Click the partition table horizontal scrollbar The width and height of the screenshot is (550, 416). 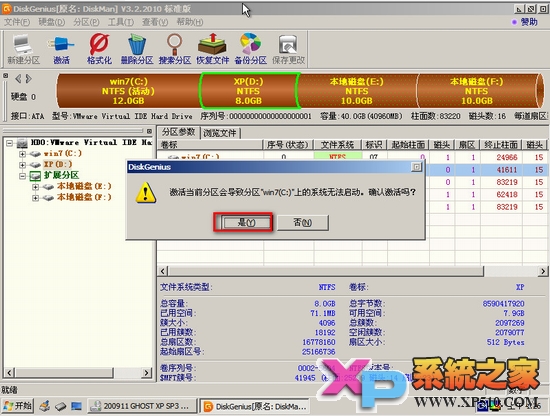click(352, 271)
